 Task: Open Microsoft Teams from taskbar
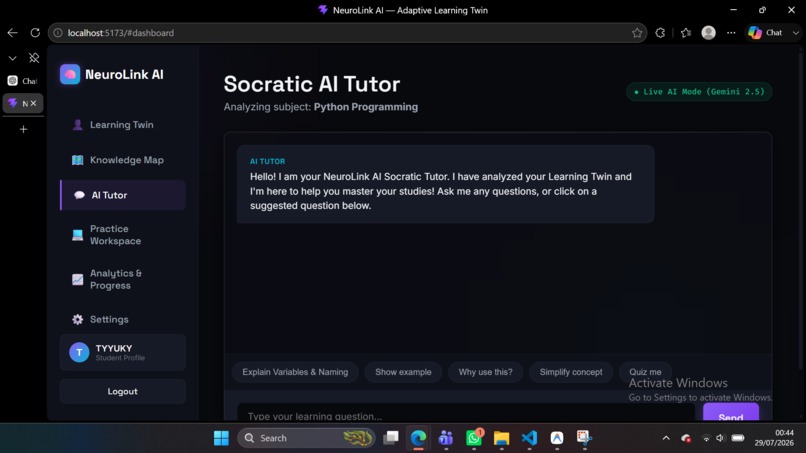coord(446,438)
